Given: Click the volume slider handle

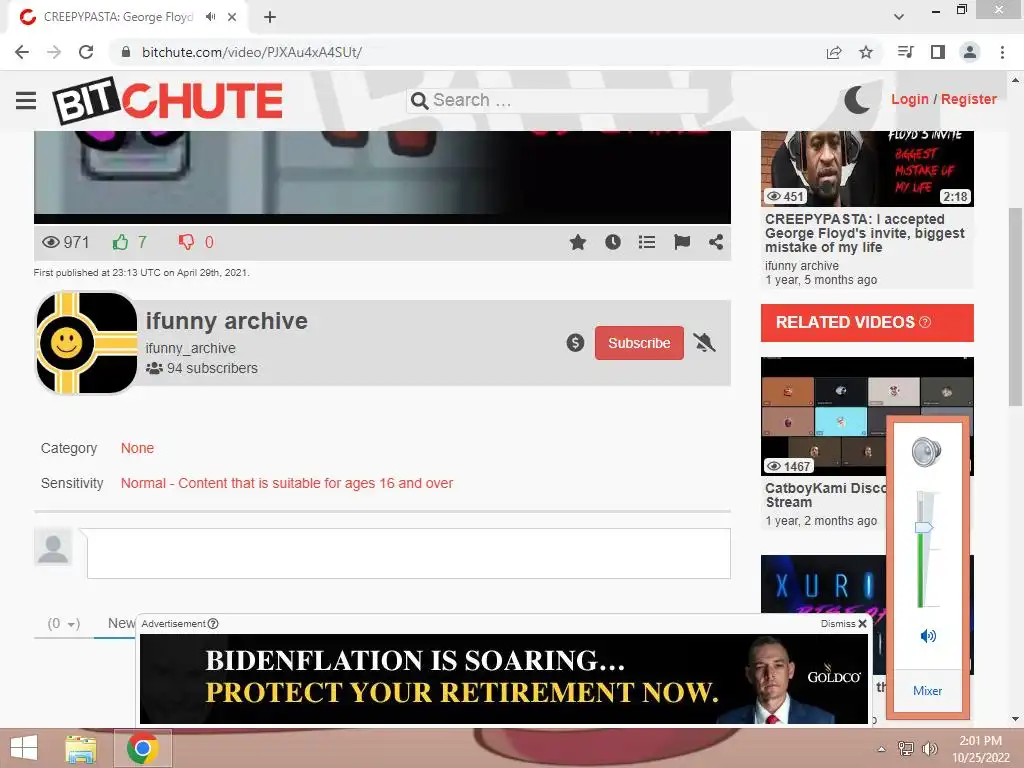Looking at the screenshot, I should (924, 527).
